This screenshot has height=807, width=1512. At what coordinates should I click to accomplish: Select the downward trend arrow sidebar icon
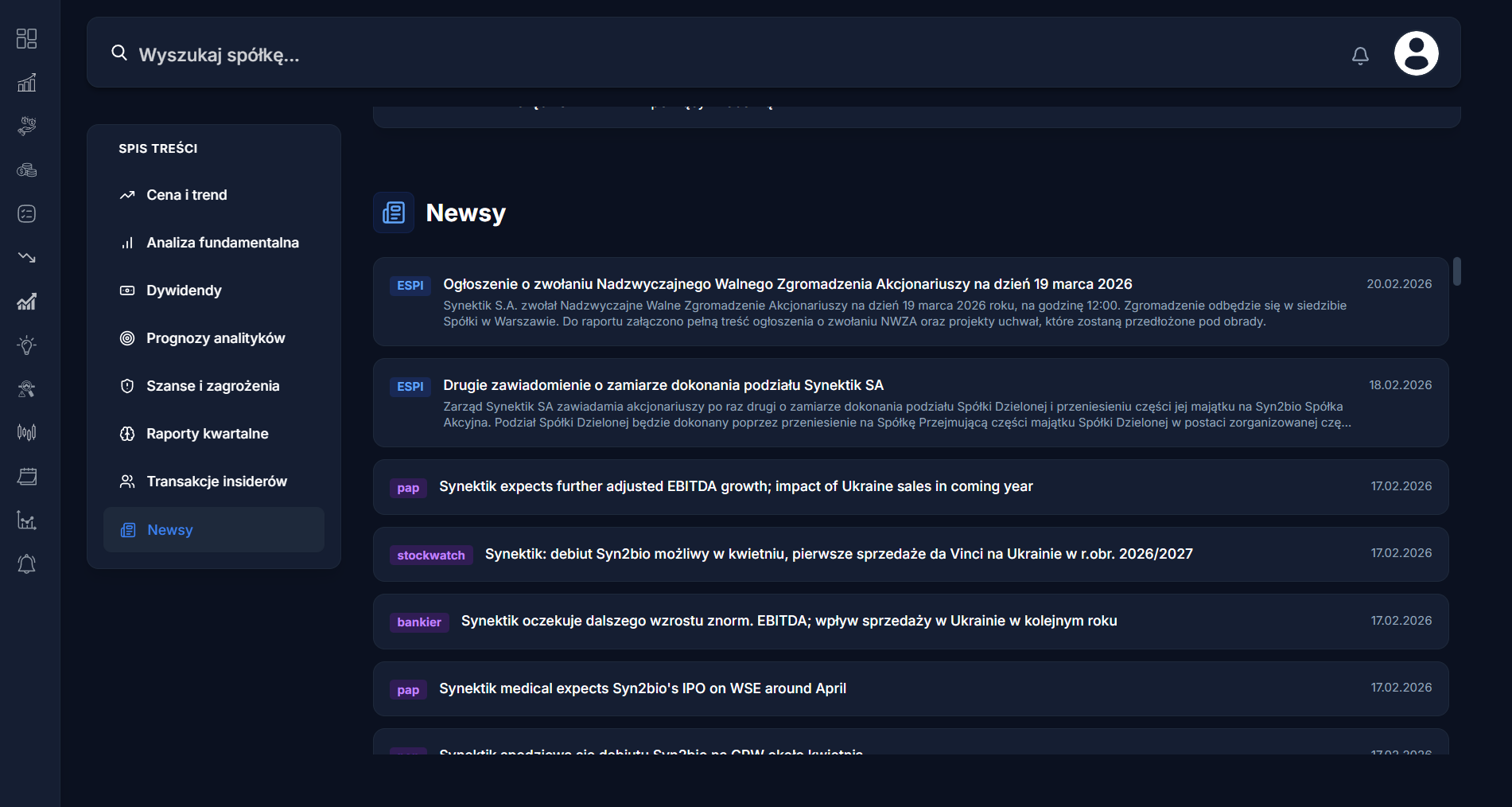27,258
